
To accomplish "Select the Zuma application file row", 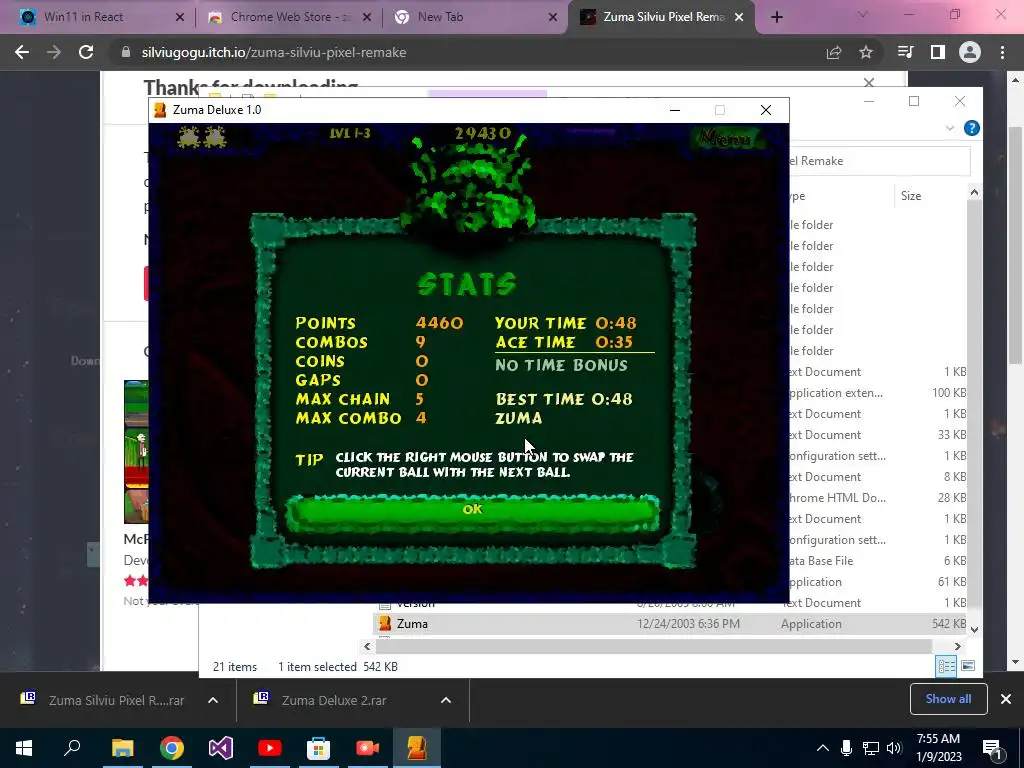I will tap(670, 624).
